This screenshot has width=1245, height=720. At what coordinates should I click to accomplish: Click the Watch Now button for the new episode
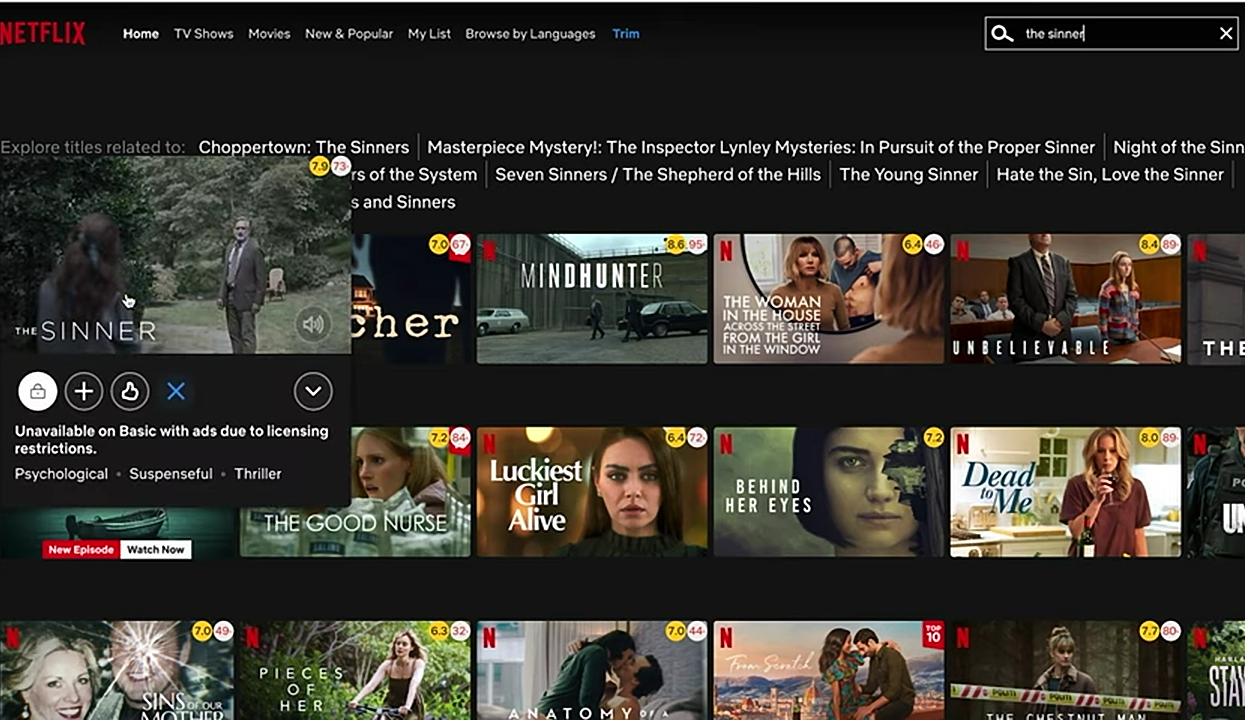pyautogui.click(x=155, y=549)
